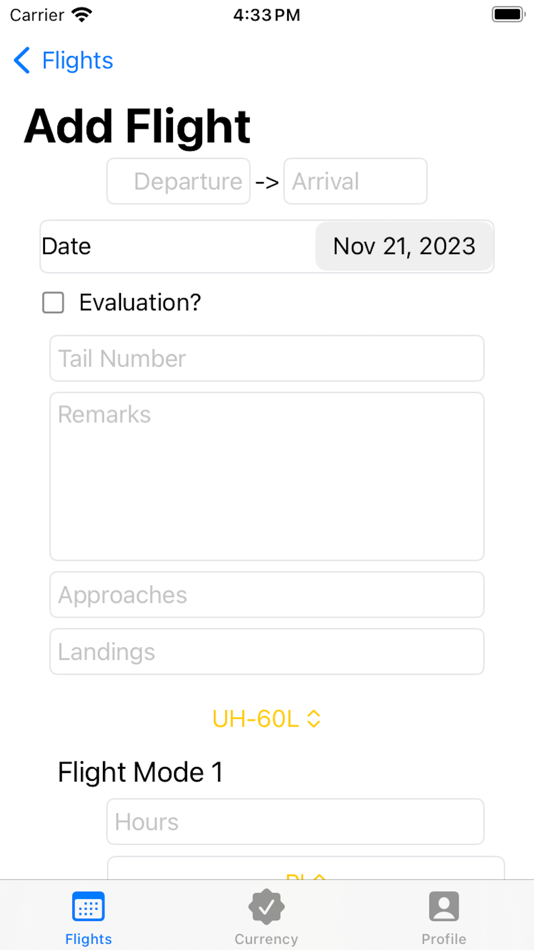The width and height of the screenshot is (534, 950).
Task: Click the battery indicator icon
Action: coord(508,15)
